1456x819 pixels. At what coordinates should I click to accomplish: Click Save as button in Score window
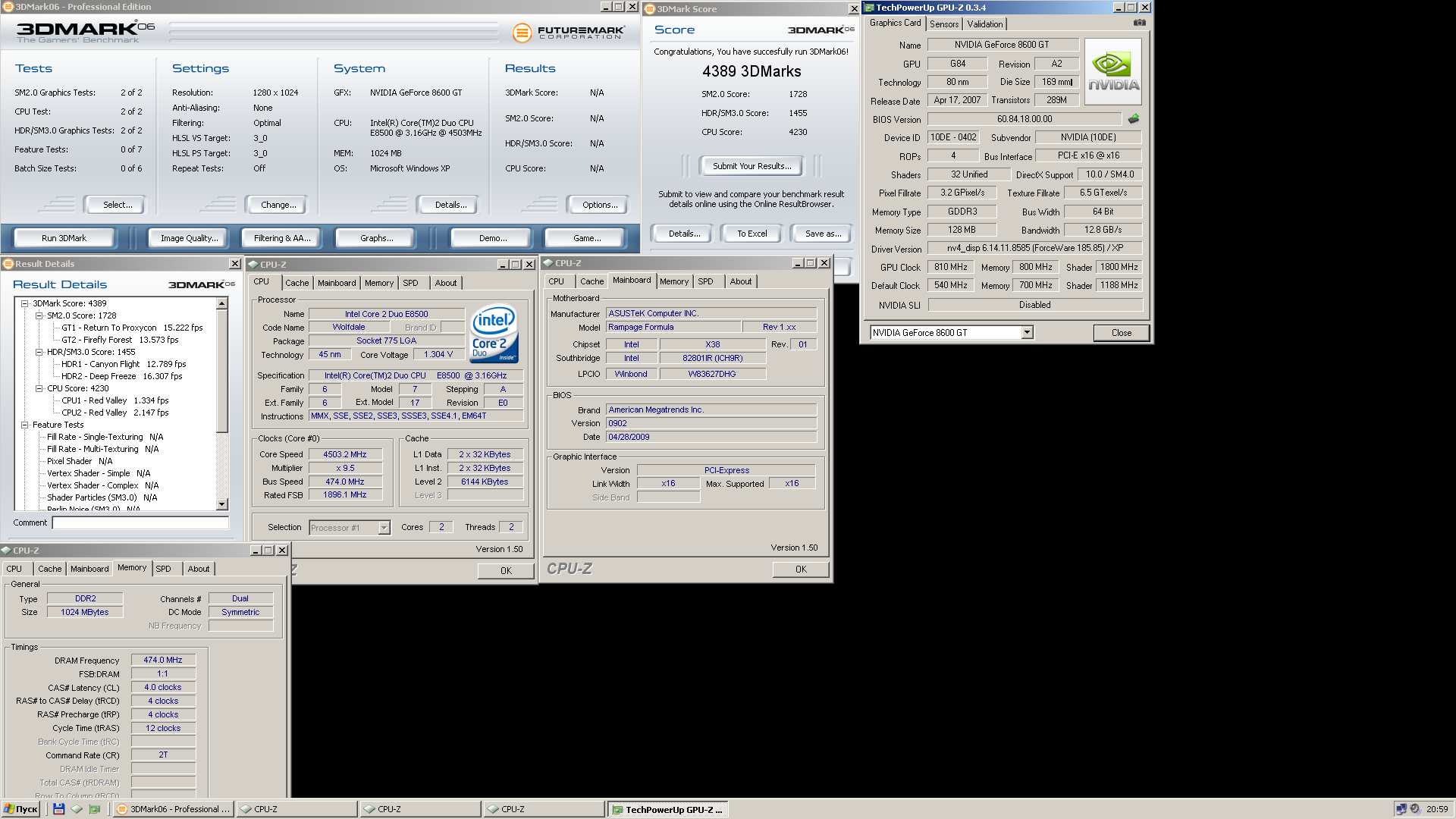[823, 234]
